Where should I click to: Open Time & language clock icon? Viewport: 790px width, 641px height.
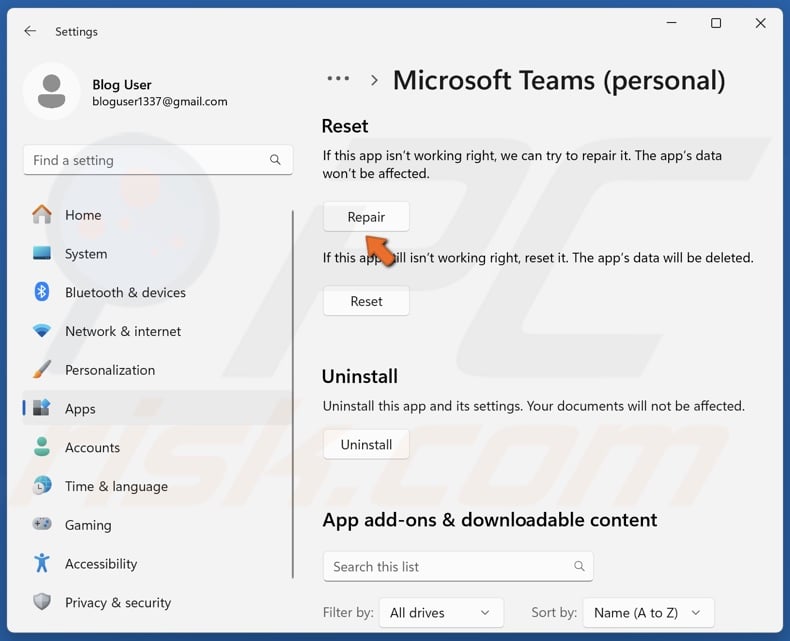[42, 486]
